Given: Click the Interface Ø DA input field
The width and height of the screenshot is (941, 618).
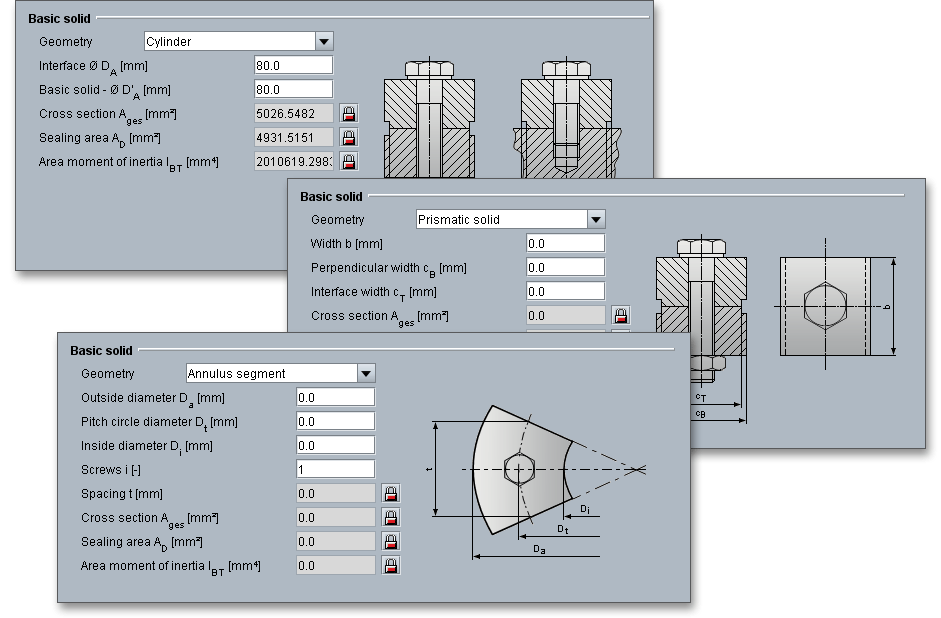Looking at the screenshot, I should 293,65.
